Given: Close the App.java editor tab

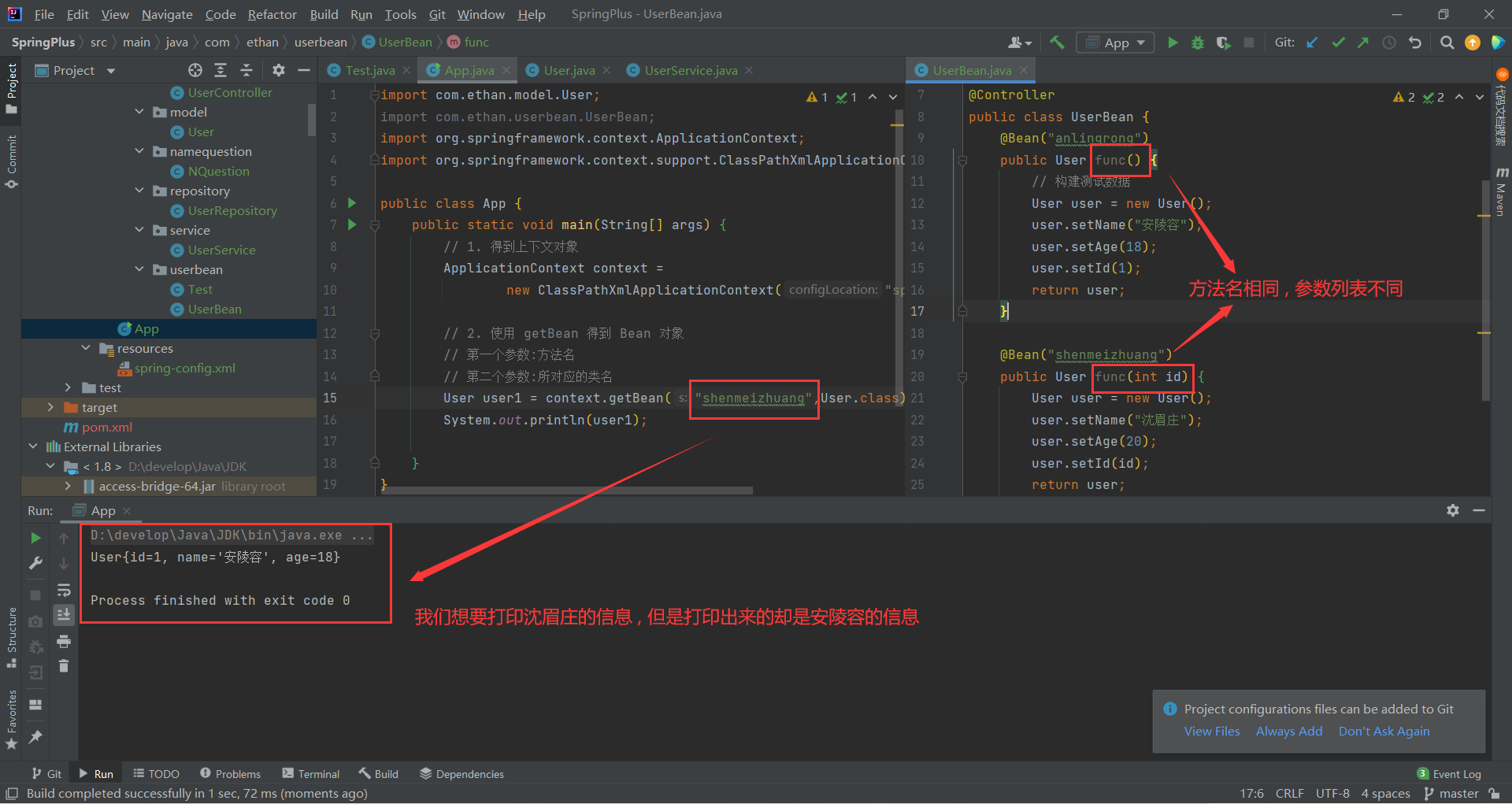Looking at the screenshot, I should coord(506,70).
